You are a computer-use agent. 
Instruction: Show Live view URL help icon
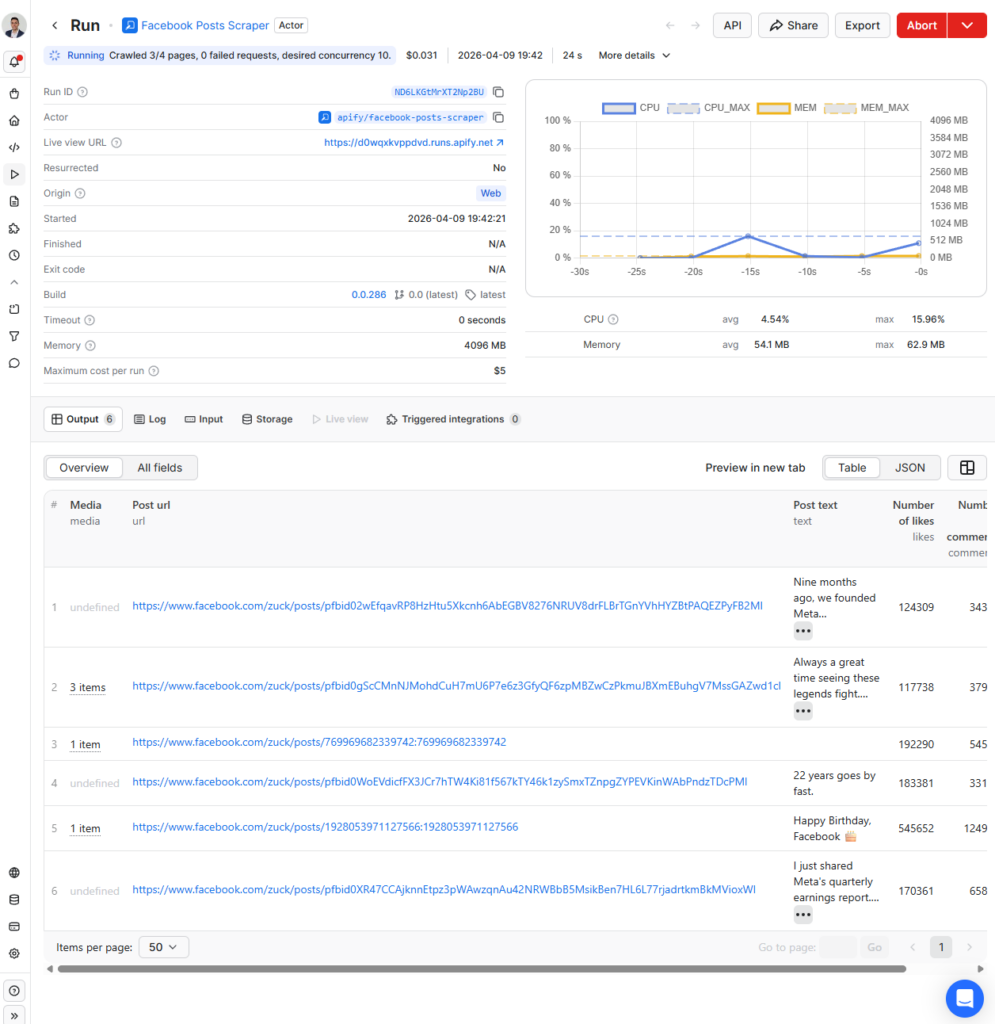click(x=116, y=142)
